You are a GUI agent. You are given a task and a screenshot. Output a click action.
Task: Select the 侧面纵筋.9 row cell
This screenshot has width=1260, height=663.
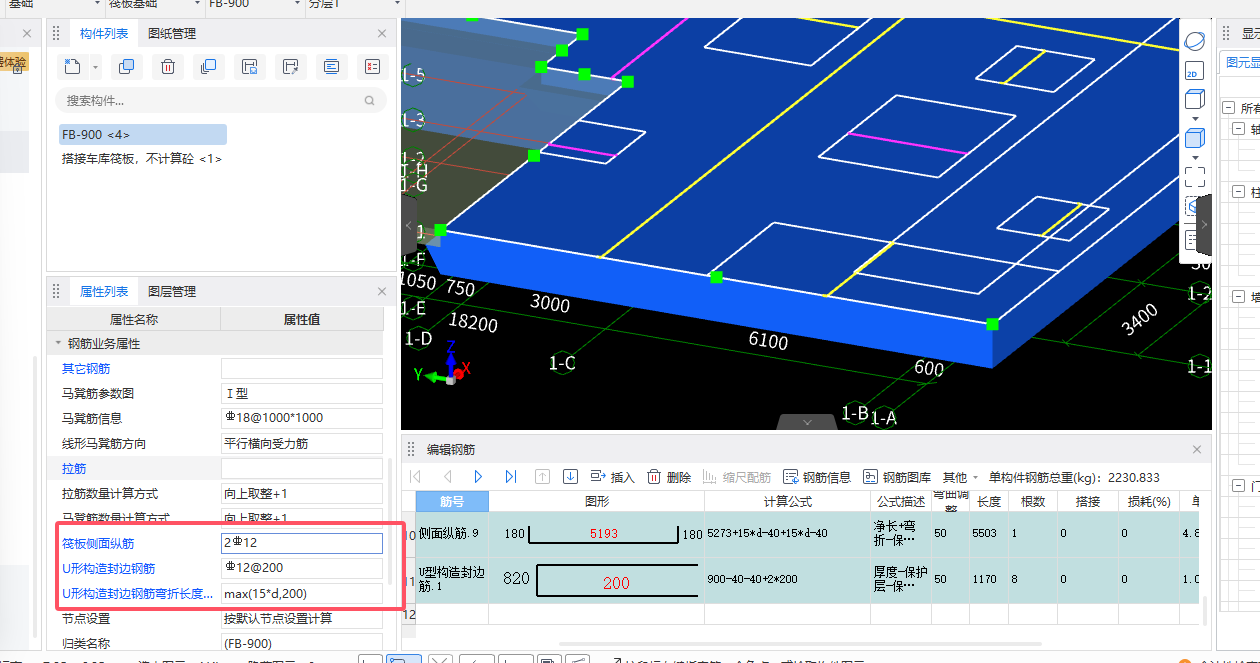coord(453,534)
